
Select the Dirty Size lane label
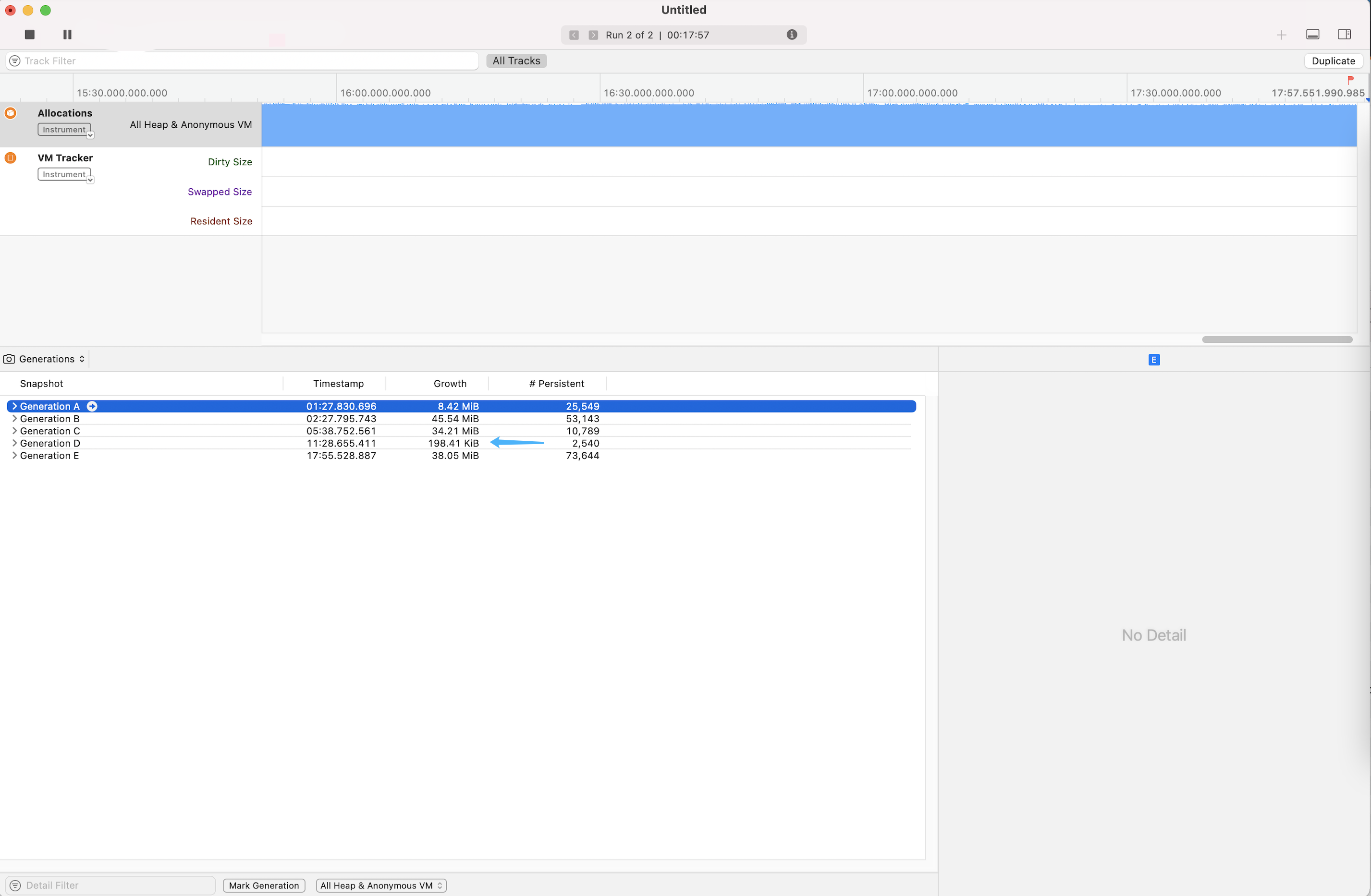coord(230,162)
